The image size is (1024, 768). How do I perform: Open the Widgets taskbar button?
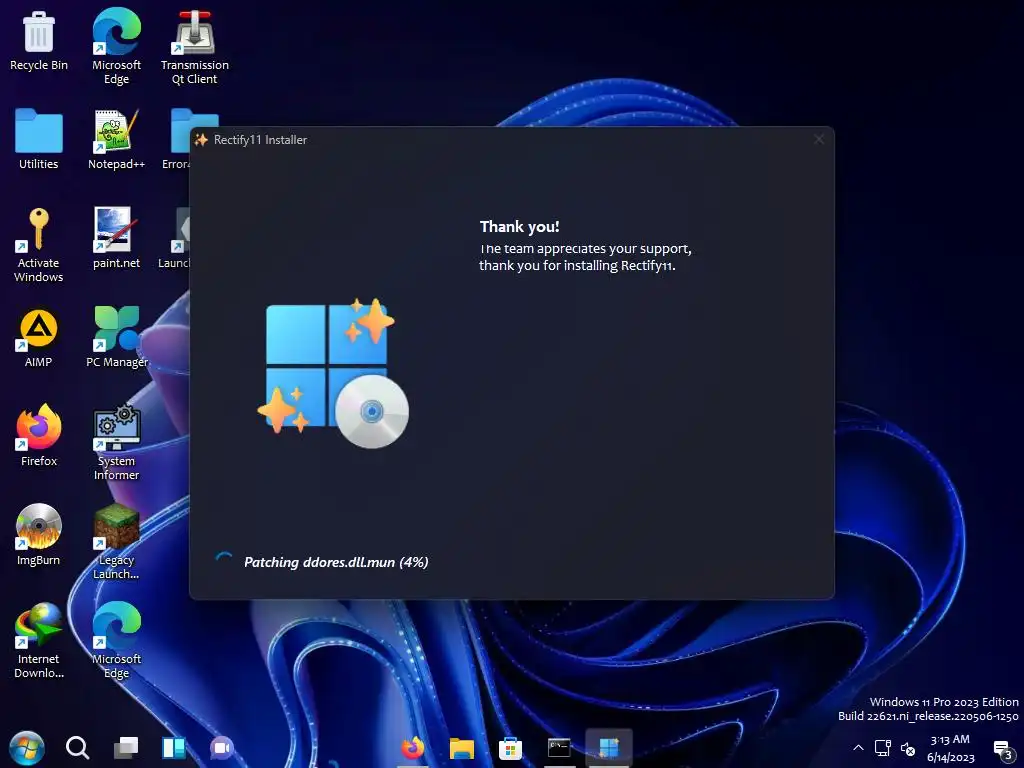pos(174,748)
